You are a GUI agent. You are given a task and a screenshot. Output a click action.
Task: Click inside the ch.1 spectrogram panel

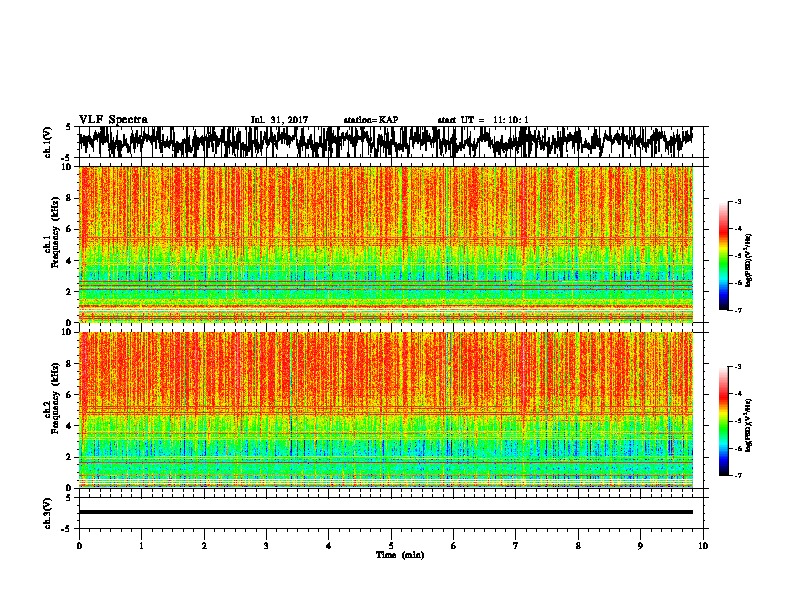pos(385,244)
